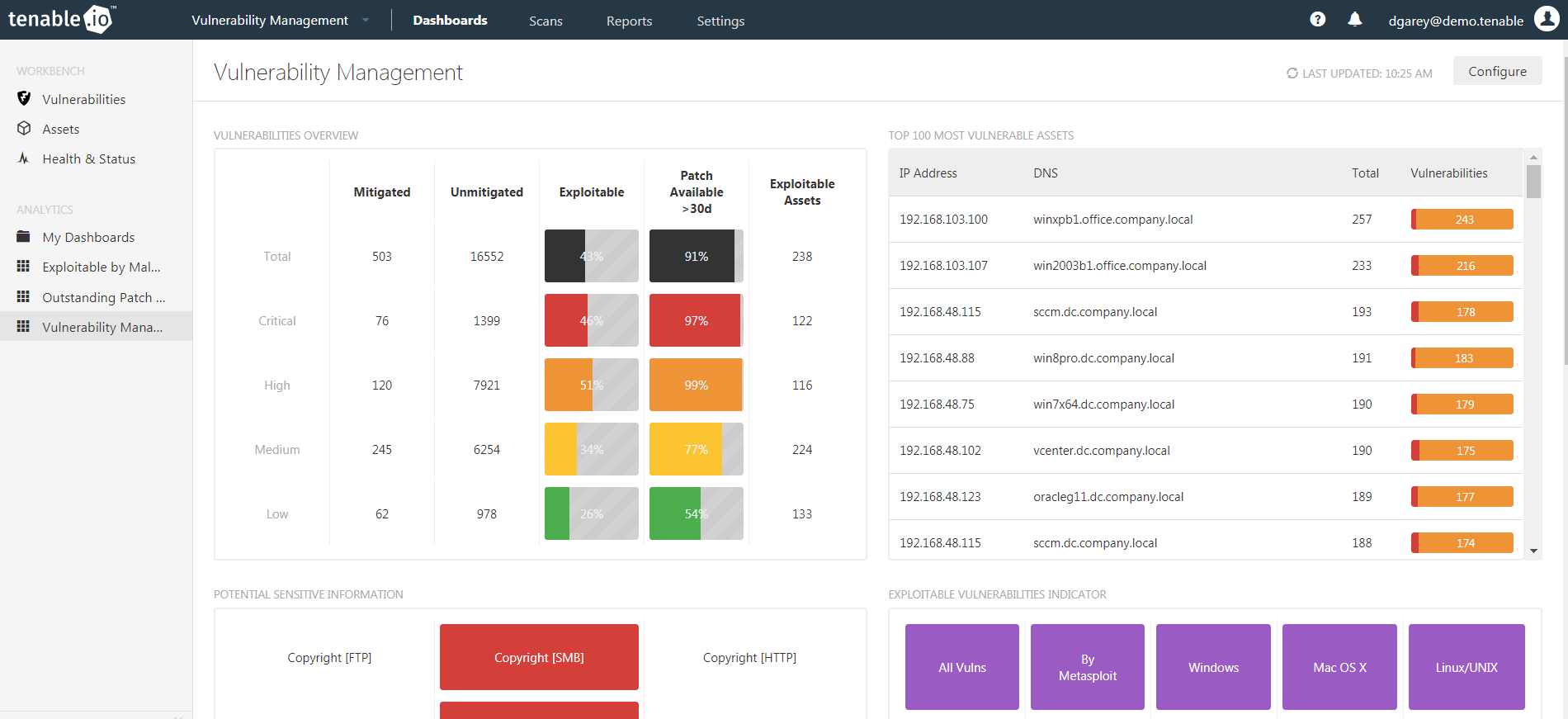Image resolution: width=1568 pixels, height=719 pixels.
Task: Click the All Vulns indicator tile
Action: pos(962,667)
